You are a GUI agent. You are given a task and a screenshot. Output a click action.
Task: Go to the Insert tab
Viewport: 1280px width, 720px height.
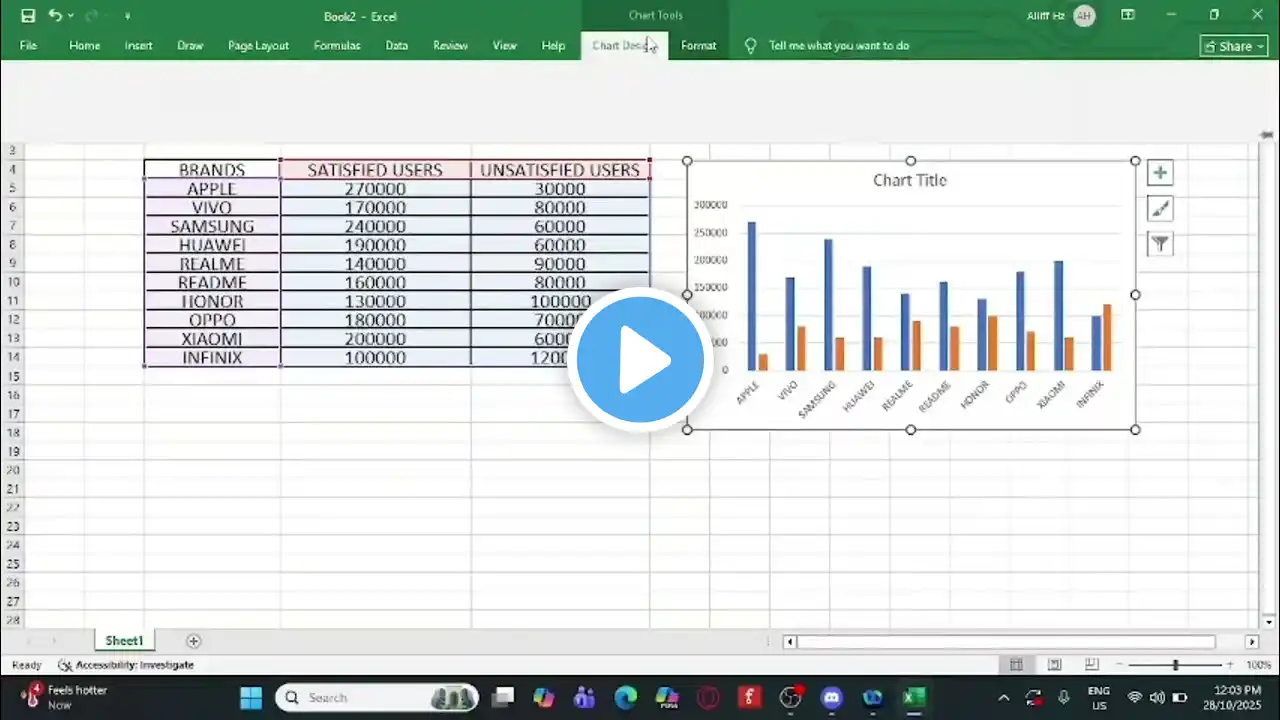click(139, 46)
